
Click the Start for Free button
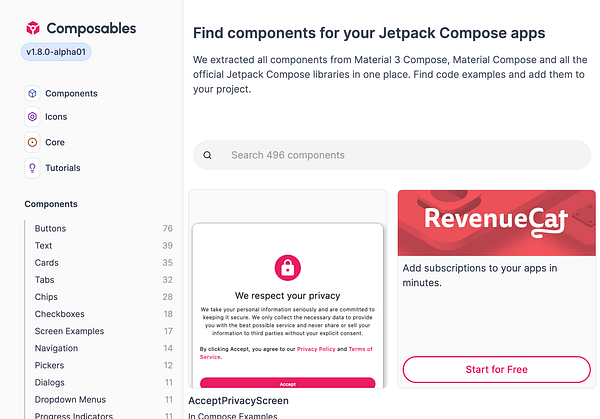pyautogui.click(x=496, y=370)
